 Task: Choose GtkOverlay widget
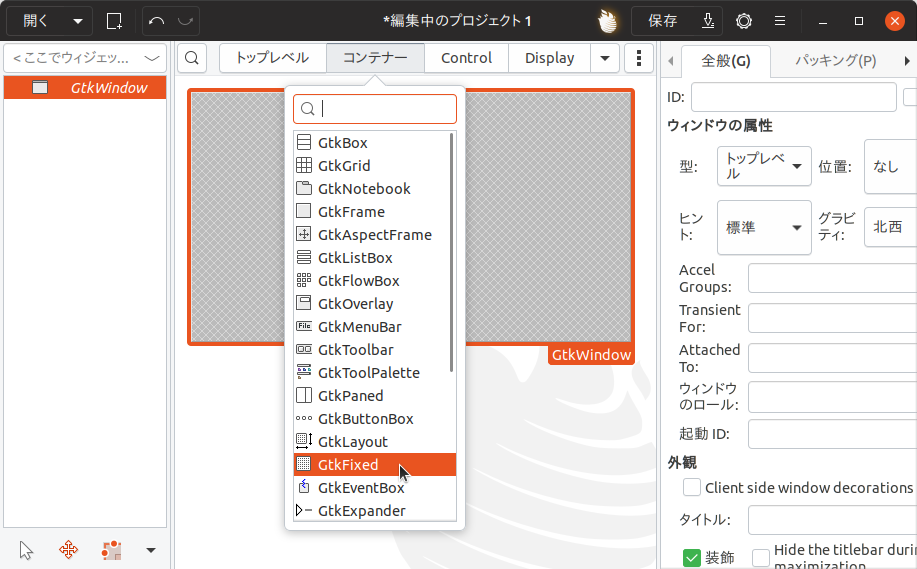[374, 304]
